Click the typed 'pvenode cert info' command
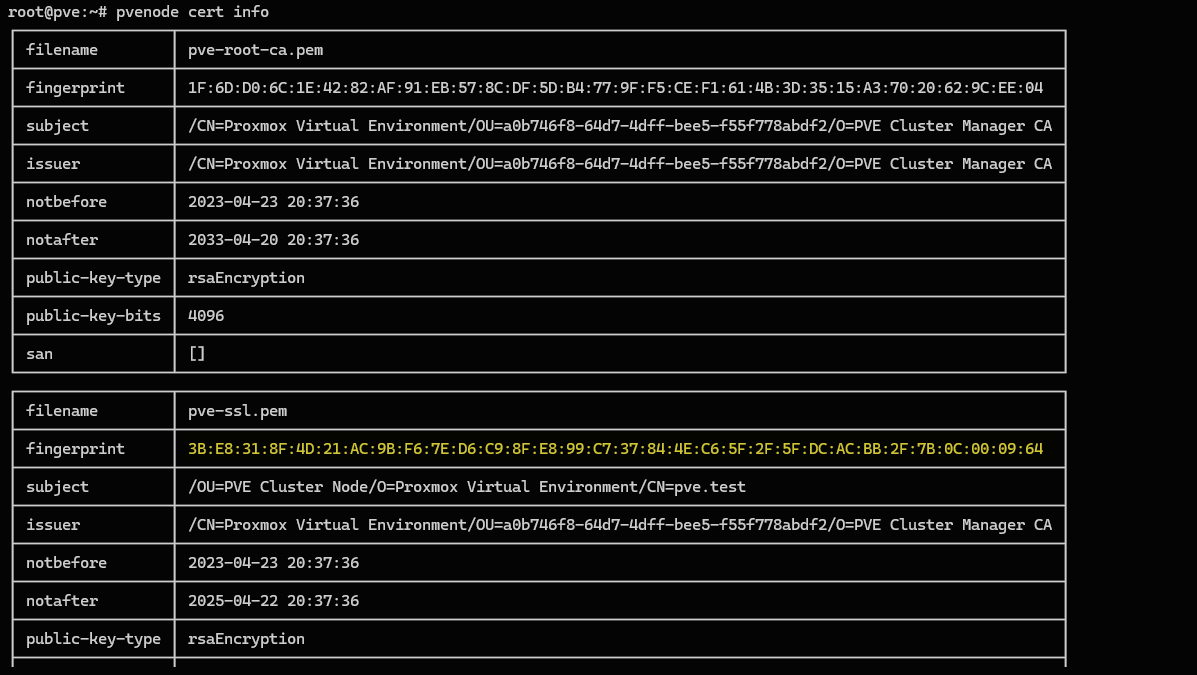This screenshot has height=675, width=1197. click(x=192, y=12)
